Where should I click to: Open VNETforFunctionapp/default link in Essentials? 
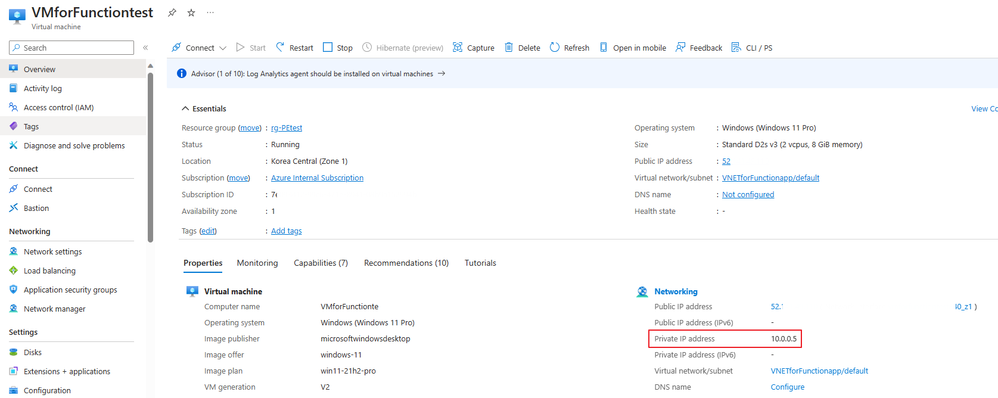(771, 178)
